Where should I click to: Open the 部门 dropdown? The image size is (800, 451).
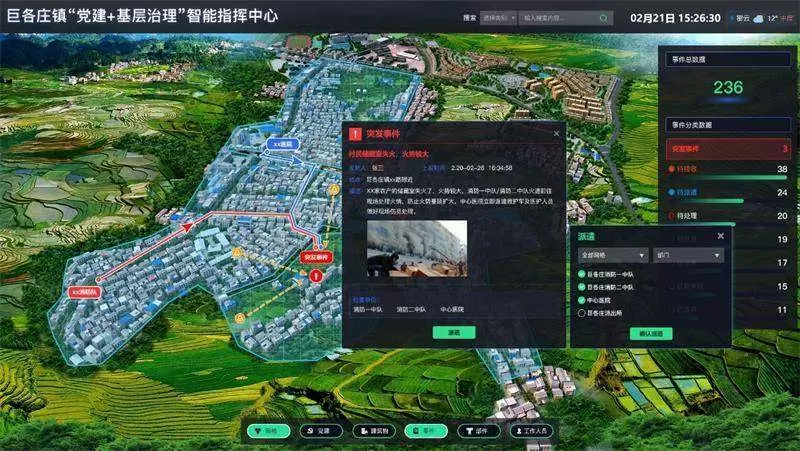point(688,255)
